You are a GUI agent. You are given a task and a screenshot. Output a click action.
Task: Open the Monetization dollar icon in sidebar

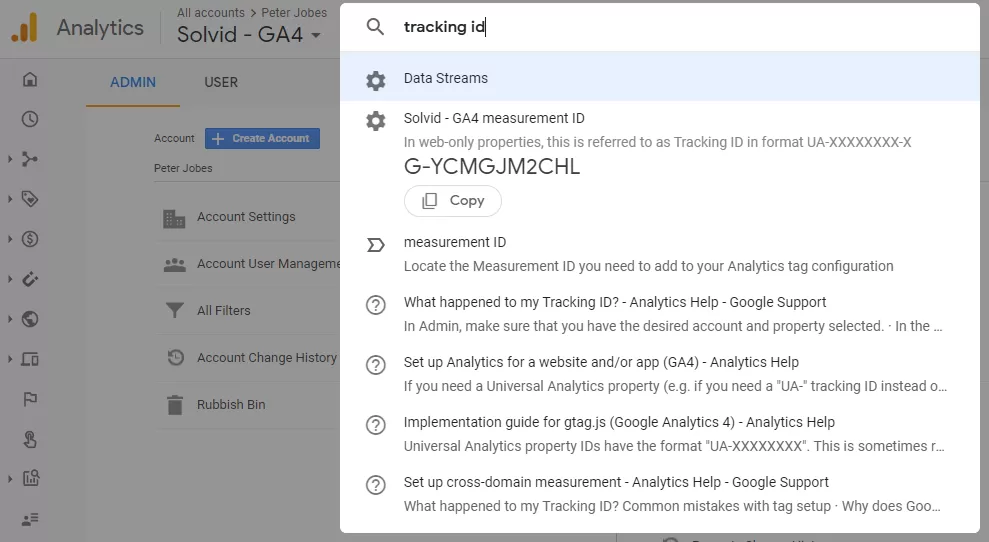point(30,239)
